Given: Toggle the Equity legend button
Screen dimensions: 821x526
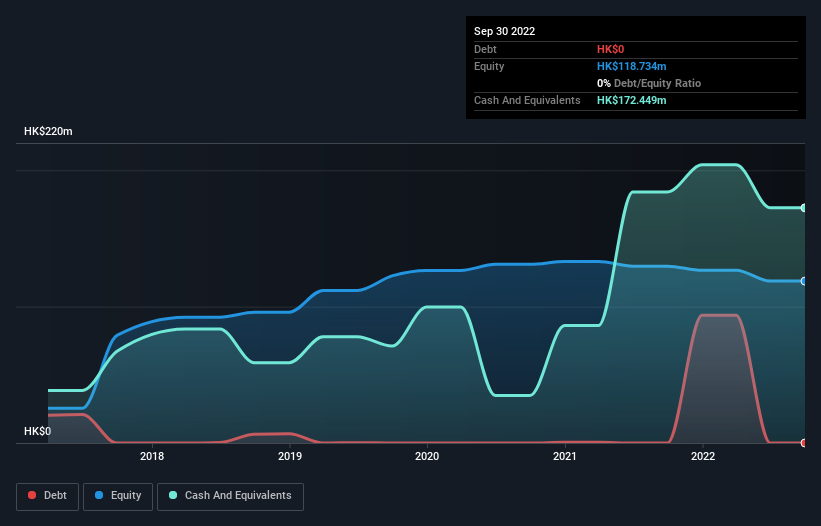Looking at the screenshot, I should 118,496.
